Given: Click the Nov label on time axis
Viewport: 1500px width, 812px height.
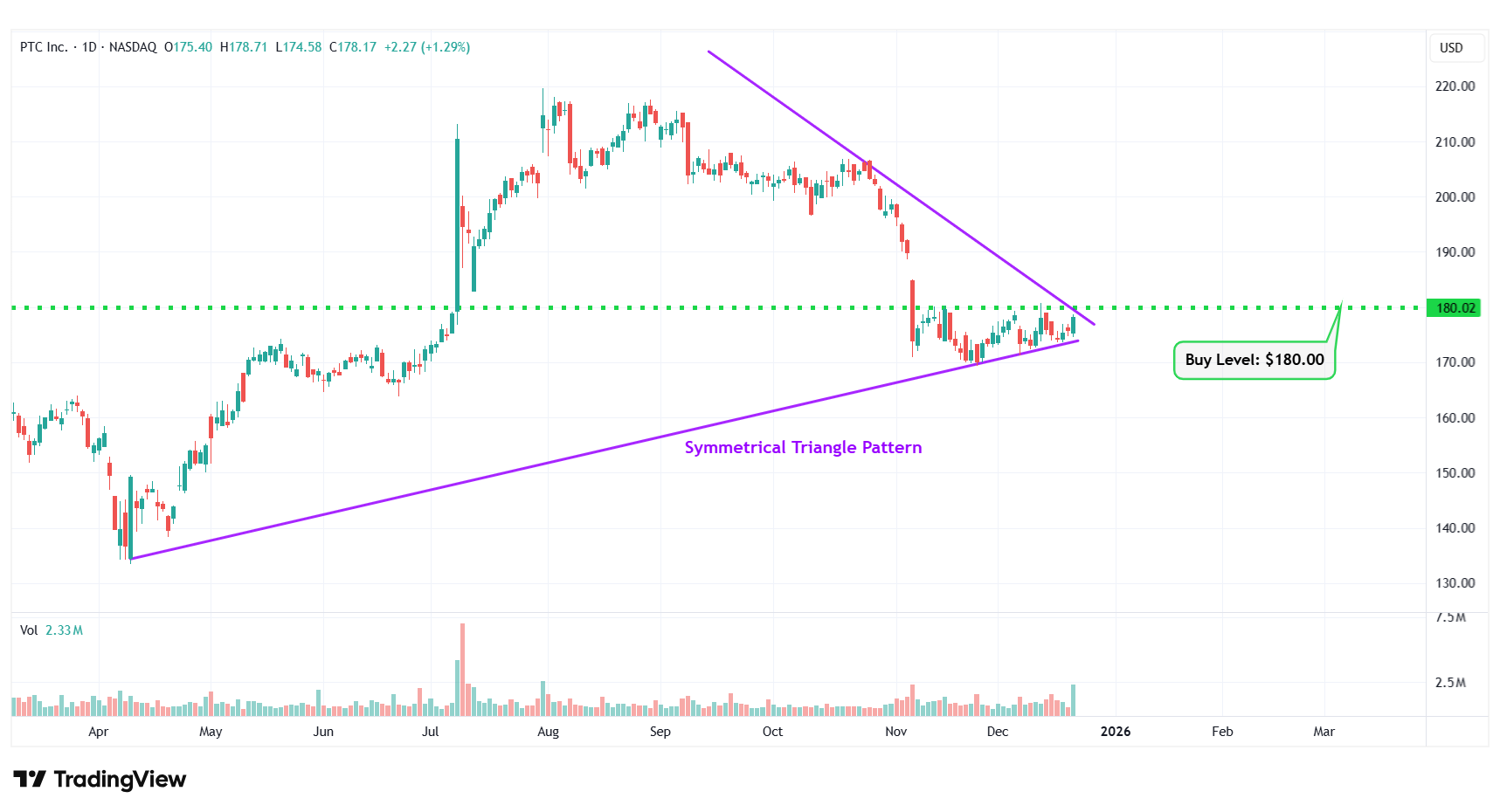Looking at the screenshot, I should (x=895, y=732).
